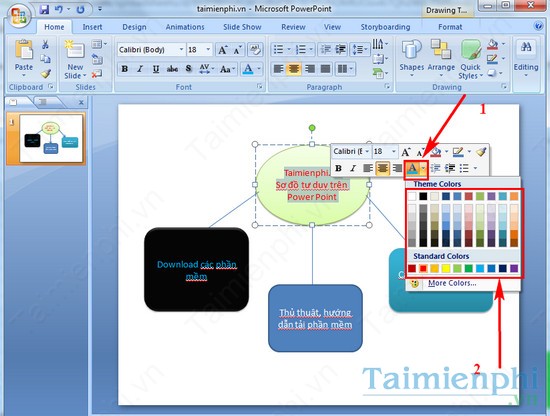This screenshot has width=550, height=416.
Task: Pick standard yellow color swatch
Action: click(x=446, y=268)
